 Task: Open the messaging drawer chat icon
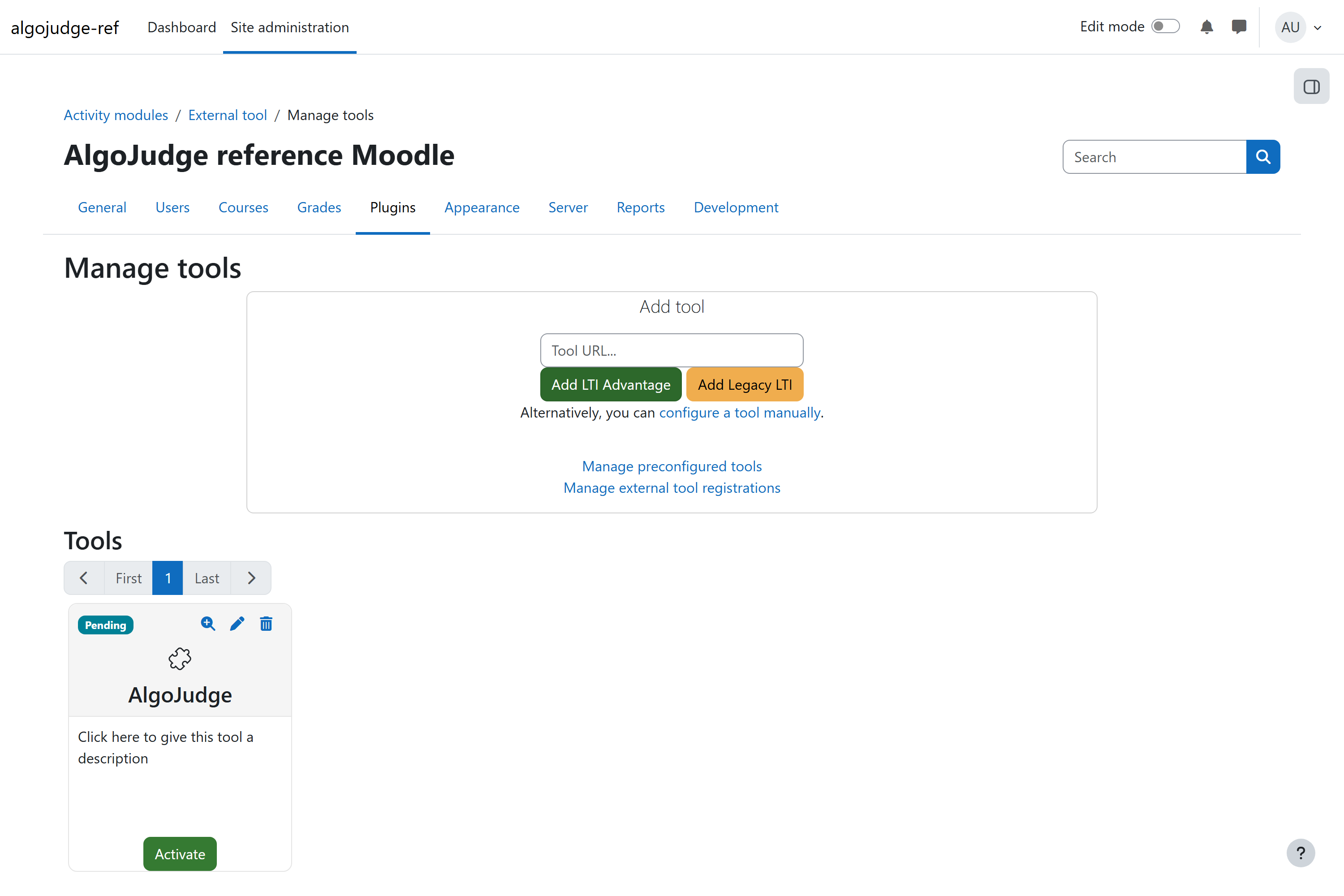pyautogui.click(x=1239, y=27)
